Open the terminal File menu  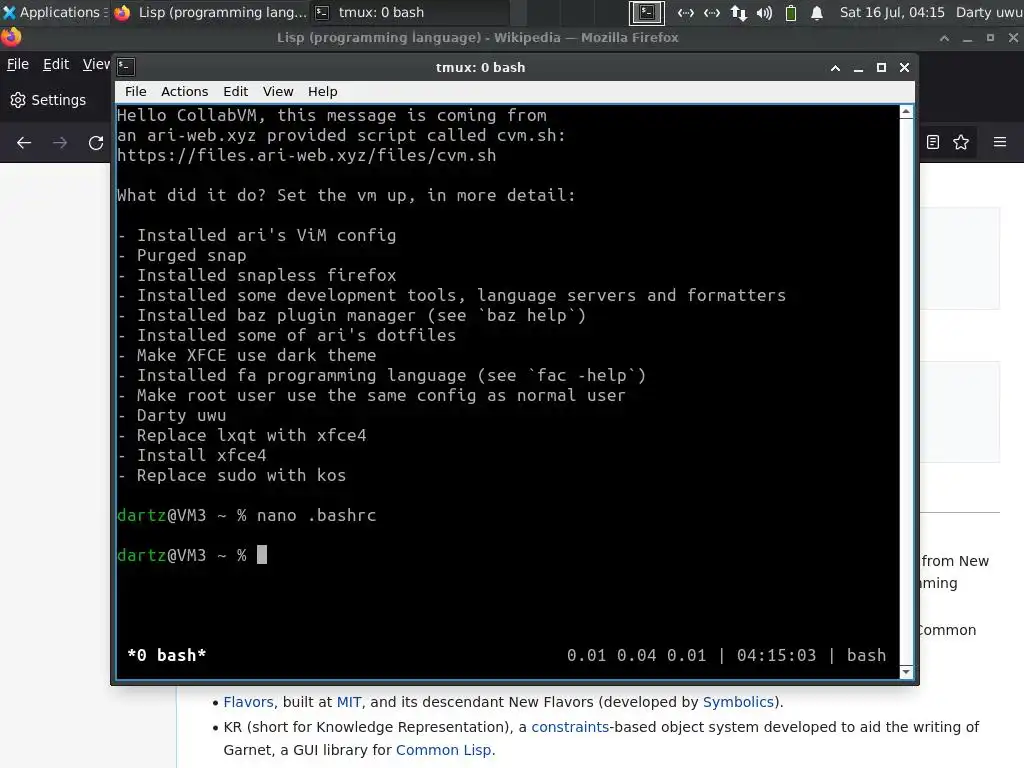[x=136, y=91]
